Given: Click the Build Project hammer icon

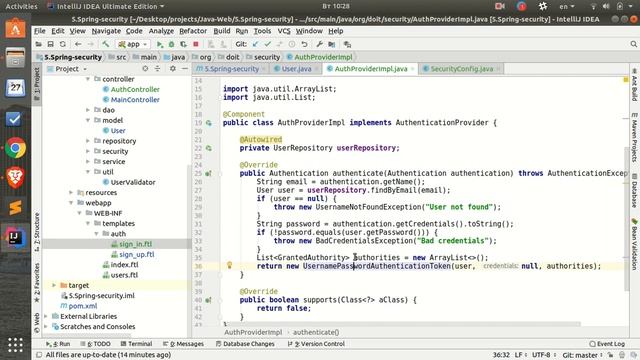Looking at the screenshot, I should [106, 44].
